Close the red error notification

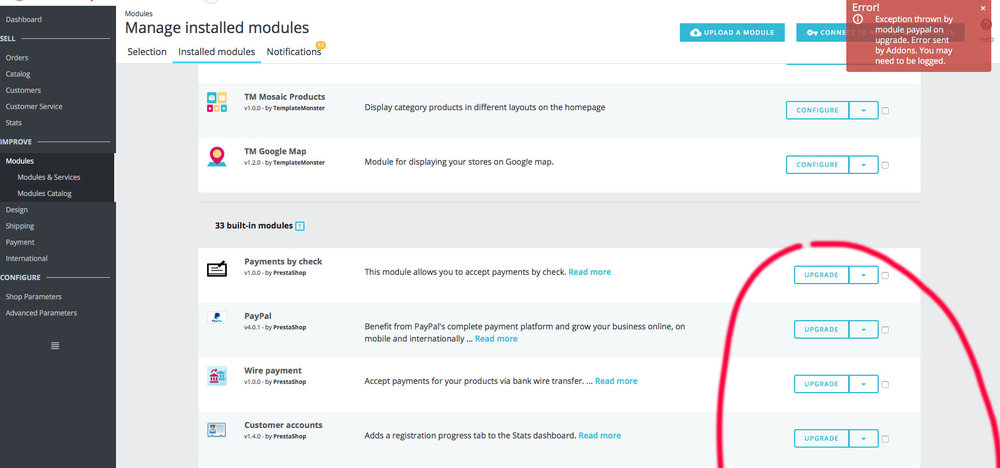[x=983, y=8]
